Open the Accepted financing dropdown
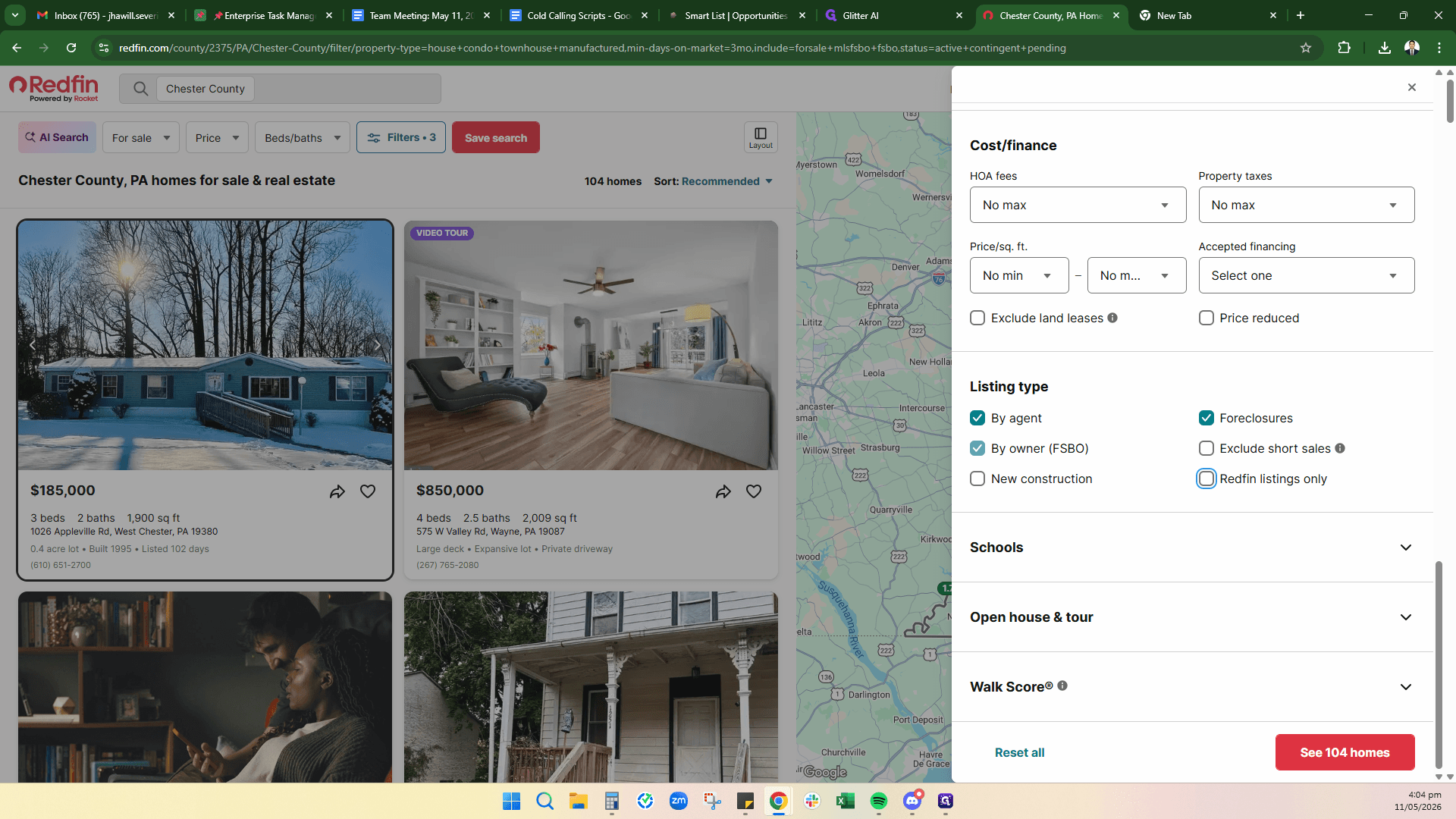1456x819 pixels. coord(1306,275)
